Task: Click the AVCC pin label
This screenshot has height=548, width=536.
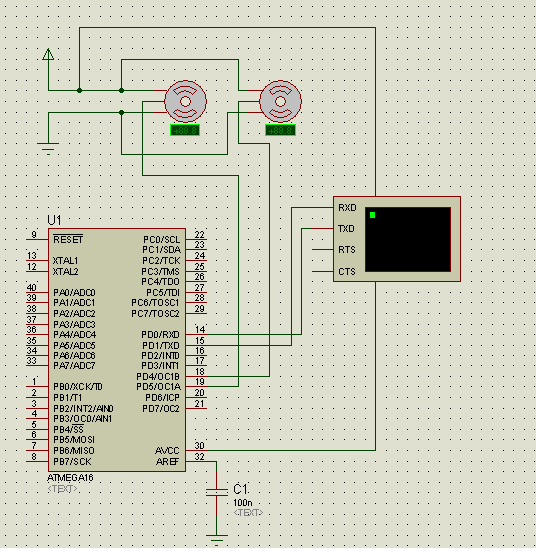Action: (x=167, y=450)
